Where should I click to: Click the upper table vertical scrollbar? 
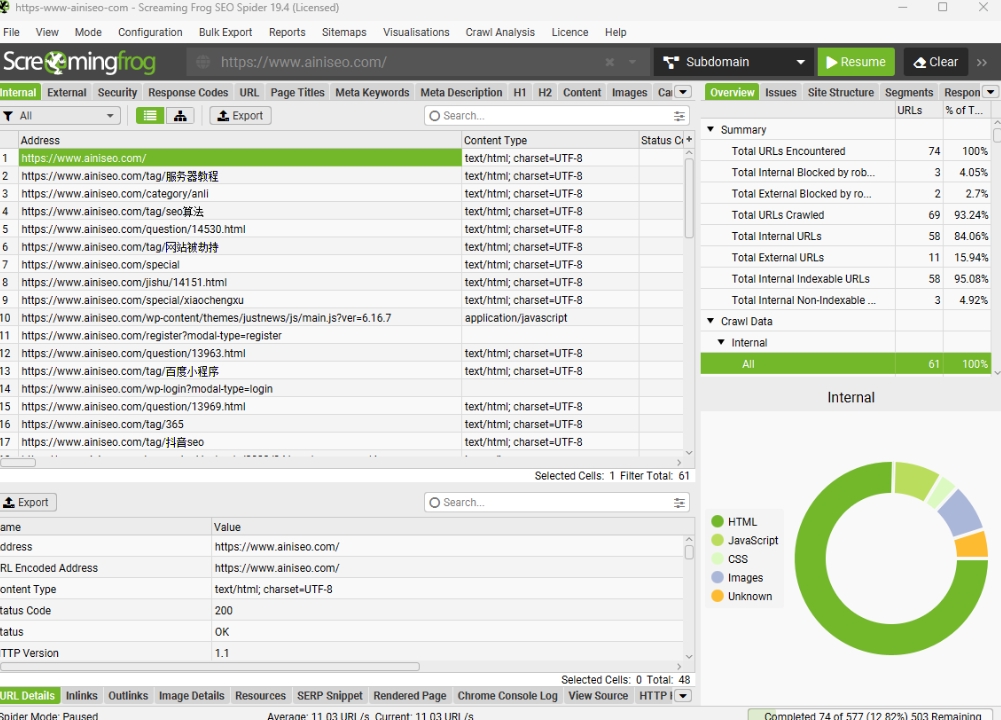[x=689, y=198]
